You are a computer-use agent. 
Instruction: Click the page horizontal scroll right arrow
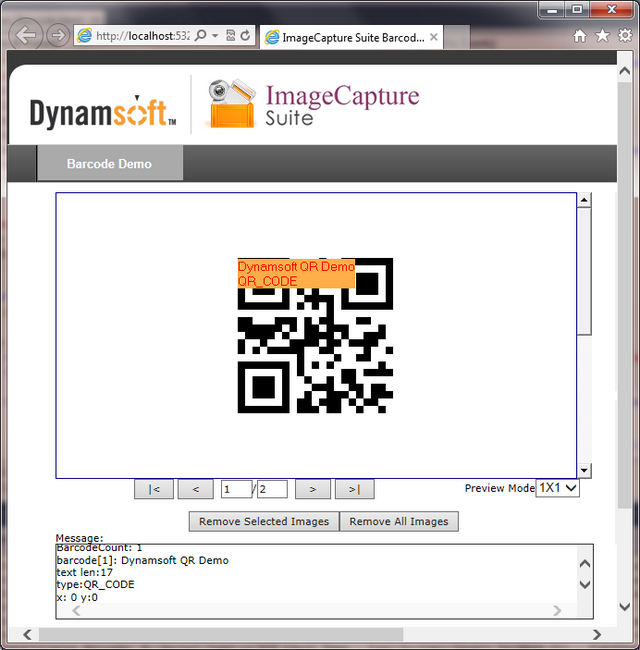click(597, 634)
